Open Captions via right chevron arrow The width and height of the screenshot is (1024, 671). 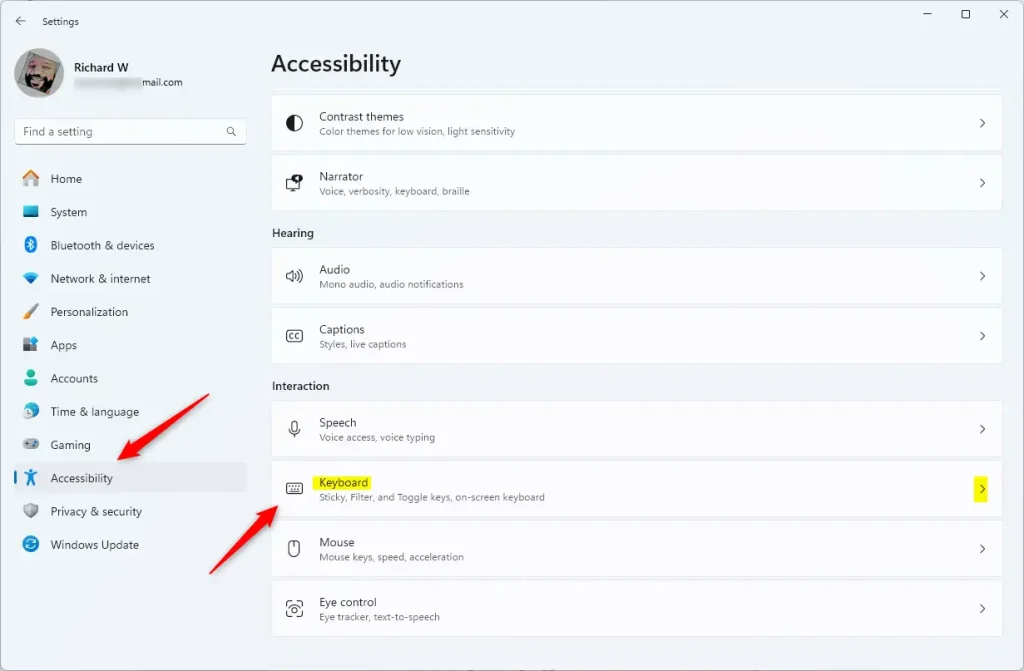point(982,336)
